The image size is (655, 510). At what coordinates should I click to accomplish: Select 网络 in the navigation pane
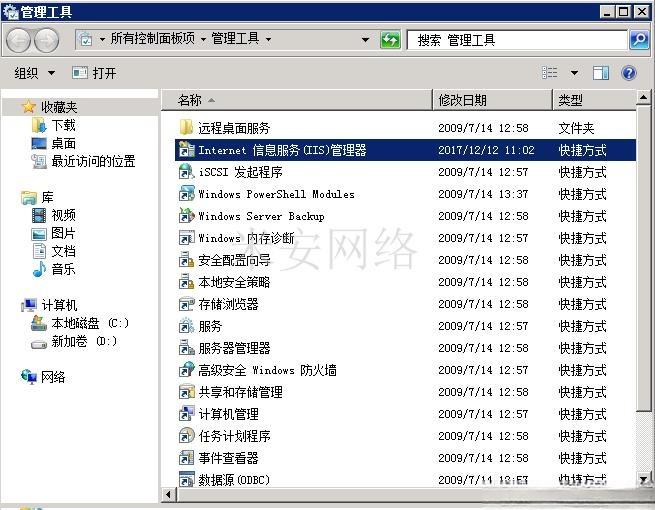pos(53,377)
